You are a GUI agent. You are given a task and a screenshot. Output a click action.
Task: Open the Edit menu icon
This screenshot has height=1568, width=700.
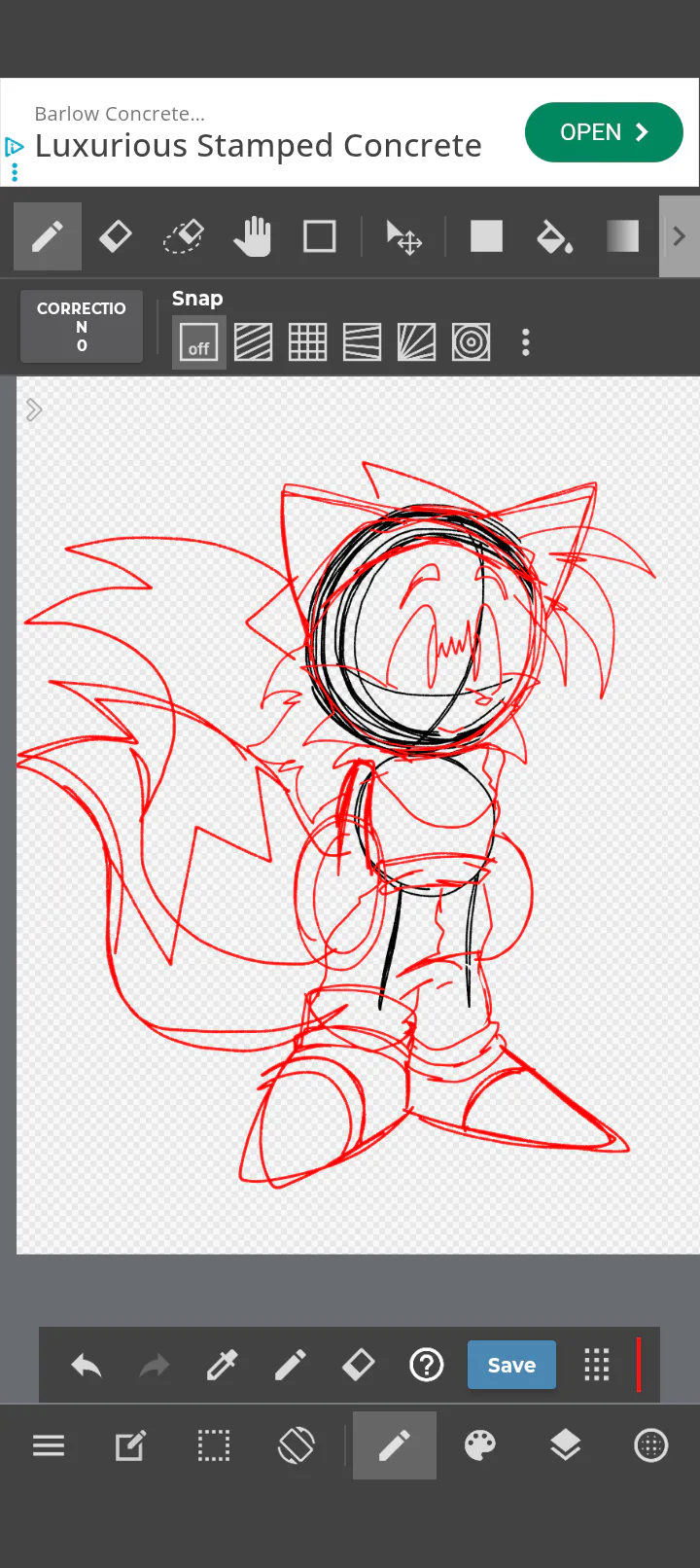click(x=131, y=1445)
